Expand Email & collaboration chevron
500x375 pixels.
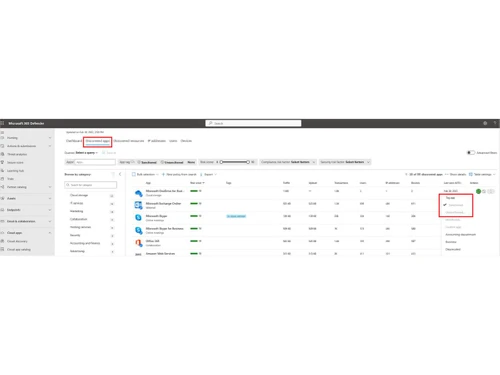click(50, 221)
